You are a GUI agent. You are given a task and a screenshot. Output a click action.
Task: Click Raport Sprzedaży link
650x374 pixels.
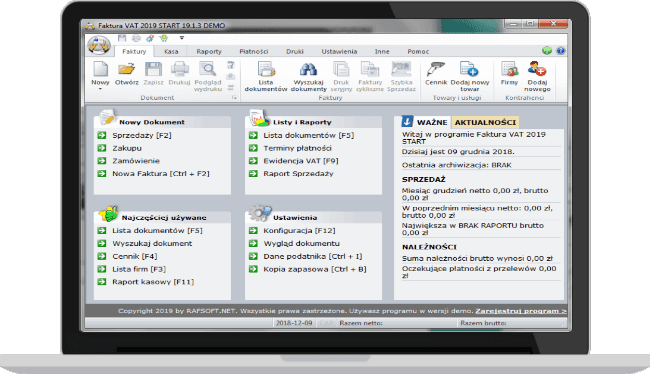coord(298,174)
